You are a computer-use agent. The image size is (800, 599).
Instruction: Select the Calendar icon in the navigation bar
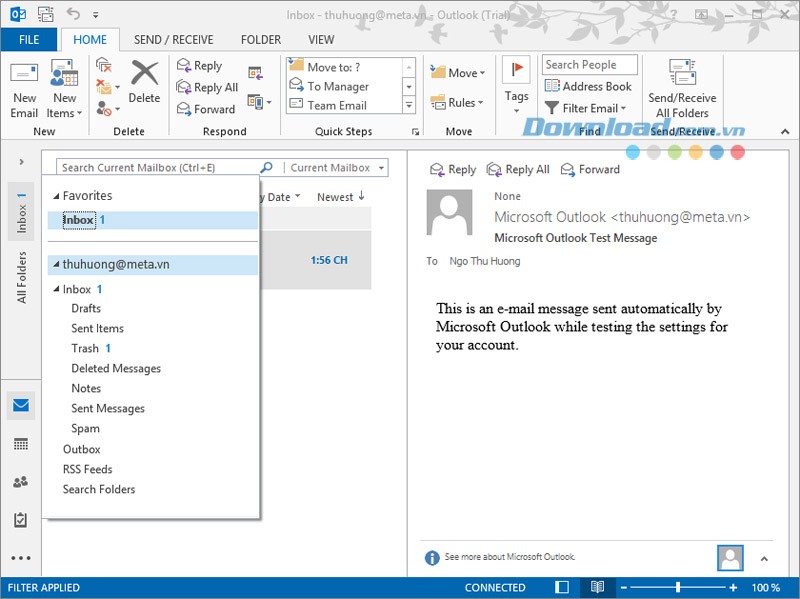coord(20,443)
